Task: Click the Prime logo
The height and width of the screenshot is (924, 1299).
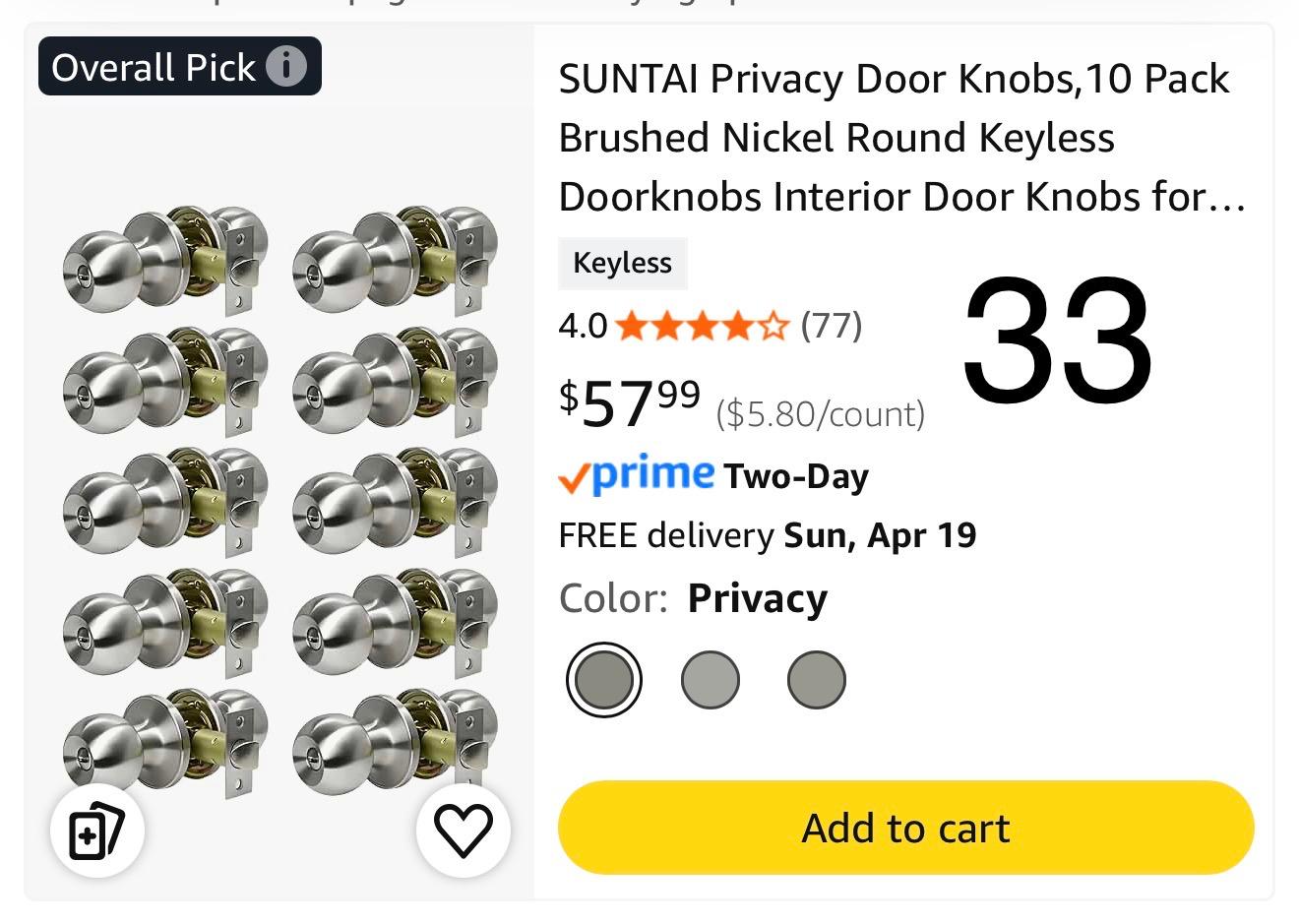Action: [x=636, y=476]
